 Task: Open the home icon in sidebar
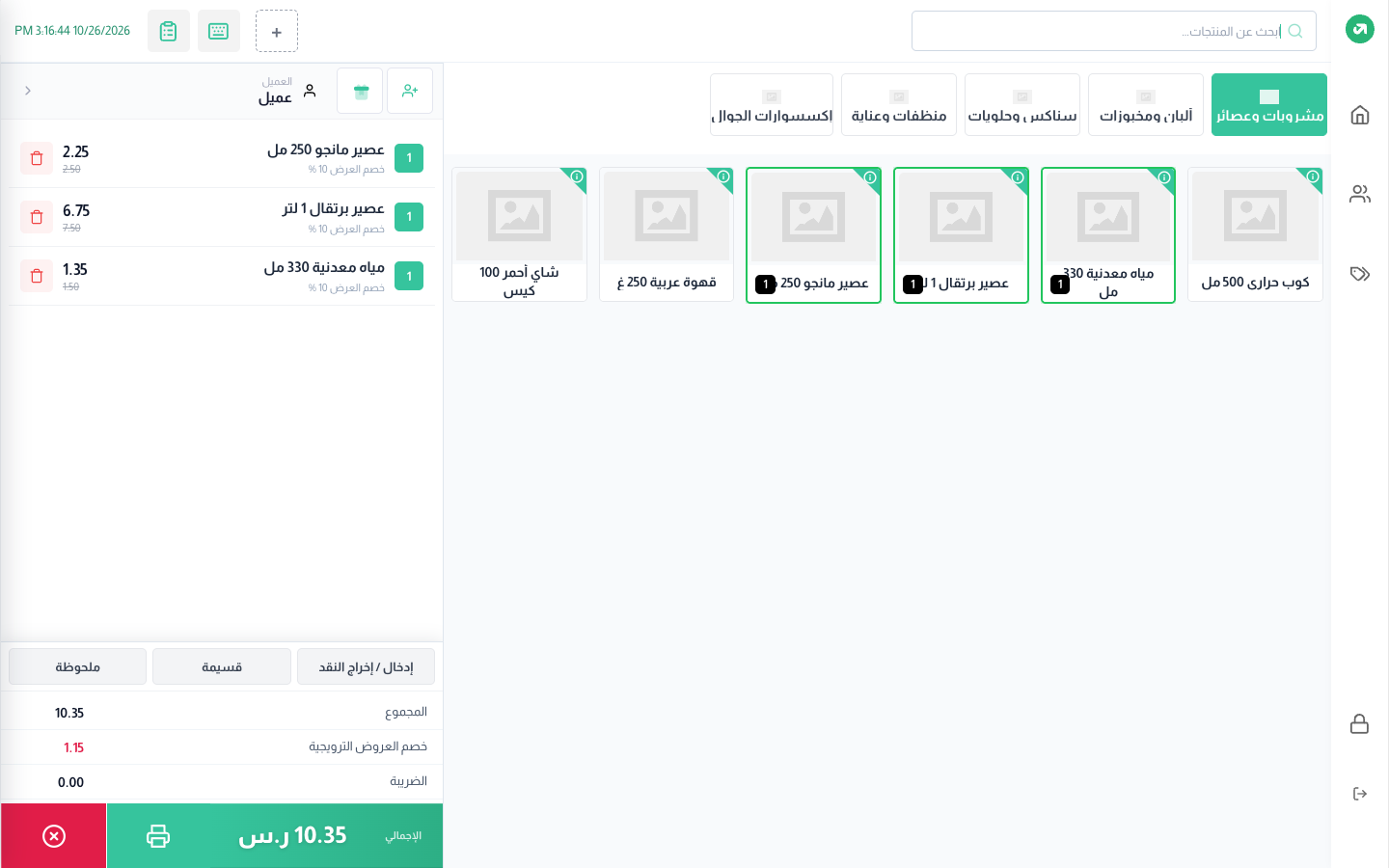[1359, 116]
